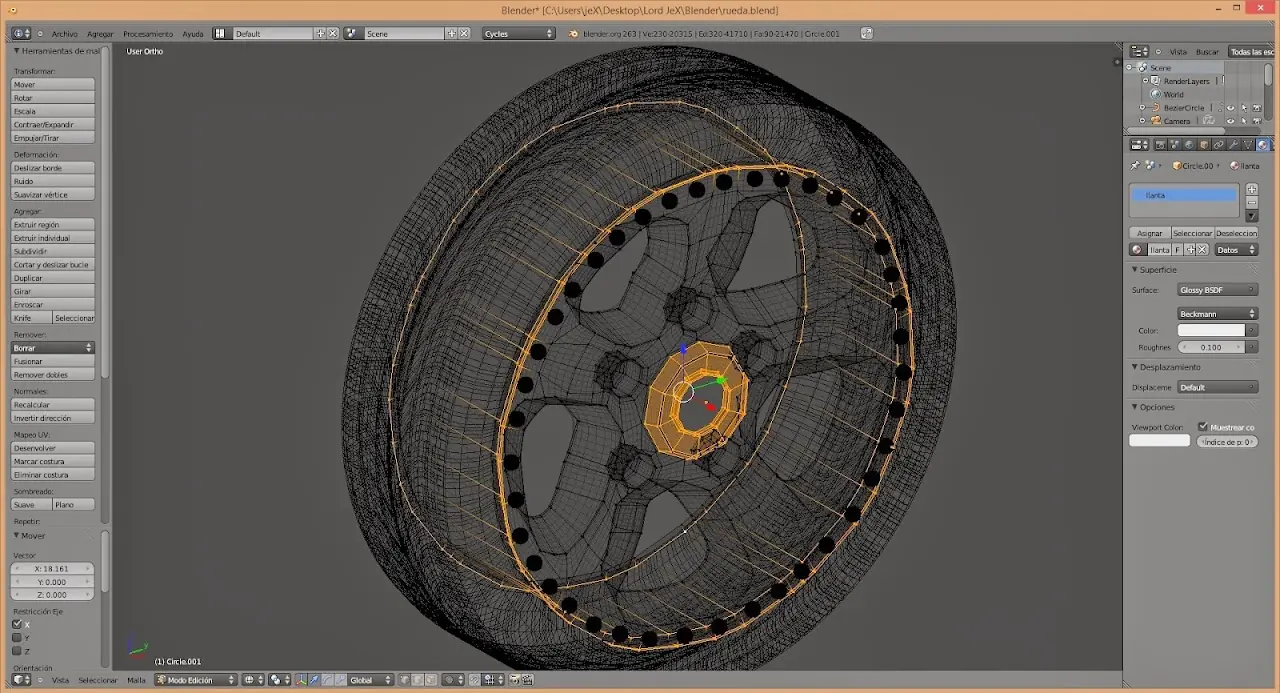Collapse the Desplazamiento panel
Viewport: 1280px width, 693px height.
point(1135,367)
